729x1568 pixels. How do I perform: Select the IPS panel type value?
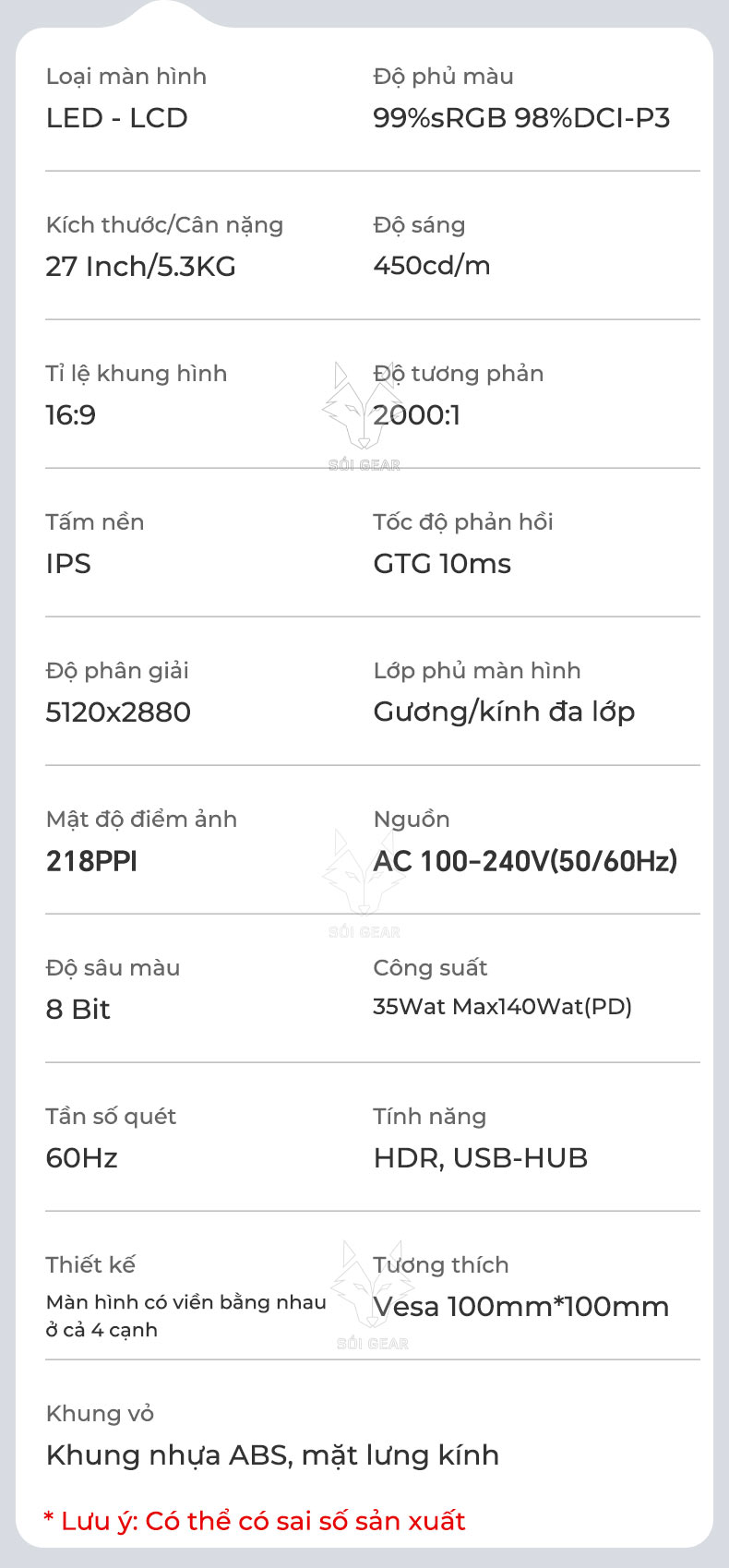click(68, 564)
